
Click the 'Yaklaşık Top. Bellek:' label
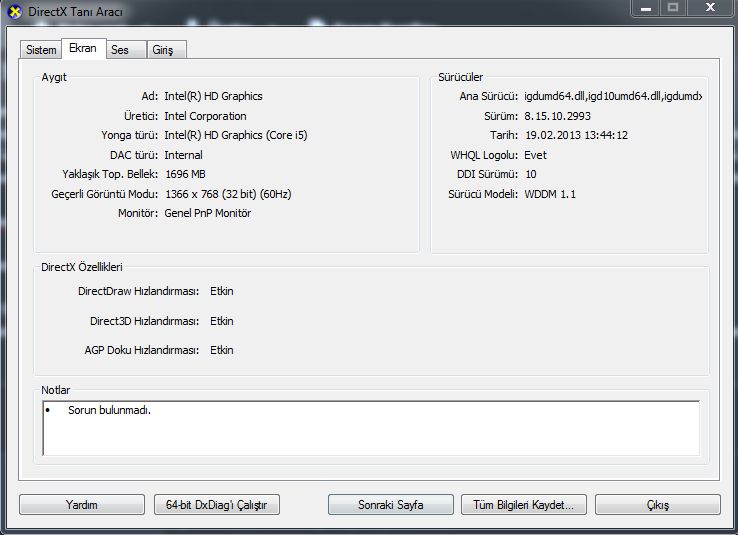click(x=110, y=174)
